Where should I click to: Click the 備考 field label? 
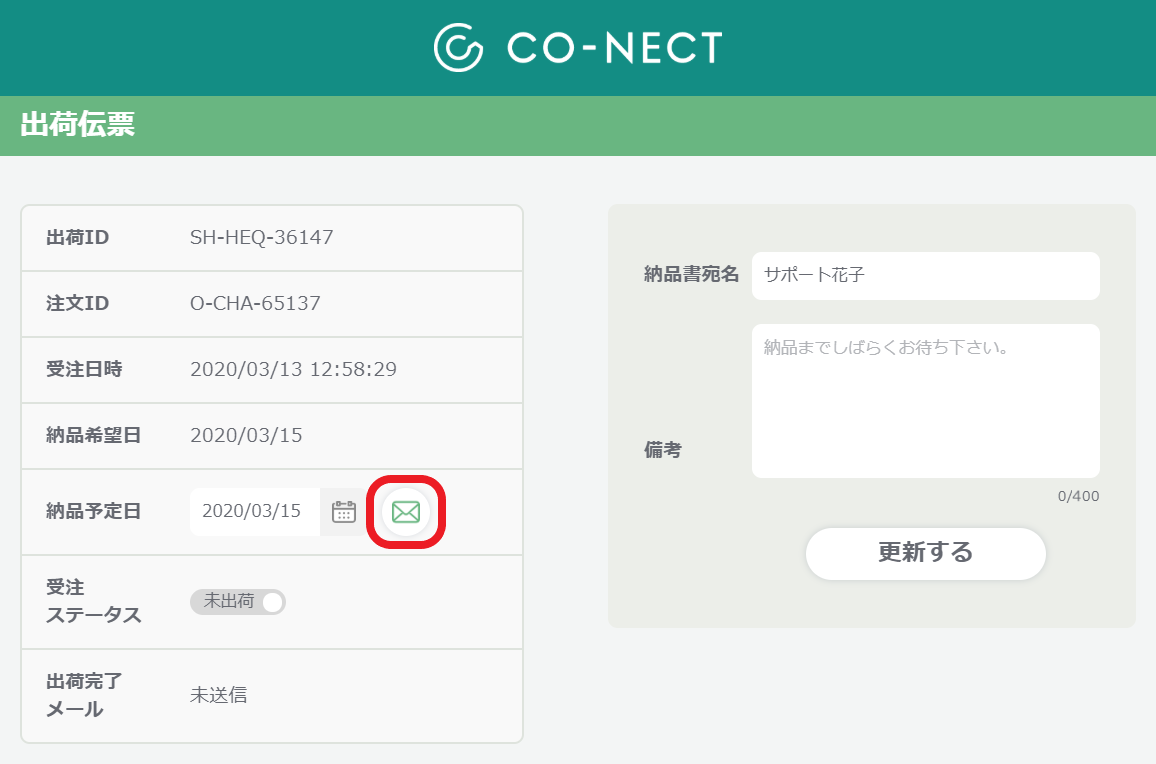(x=663, y=450)
